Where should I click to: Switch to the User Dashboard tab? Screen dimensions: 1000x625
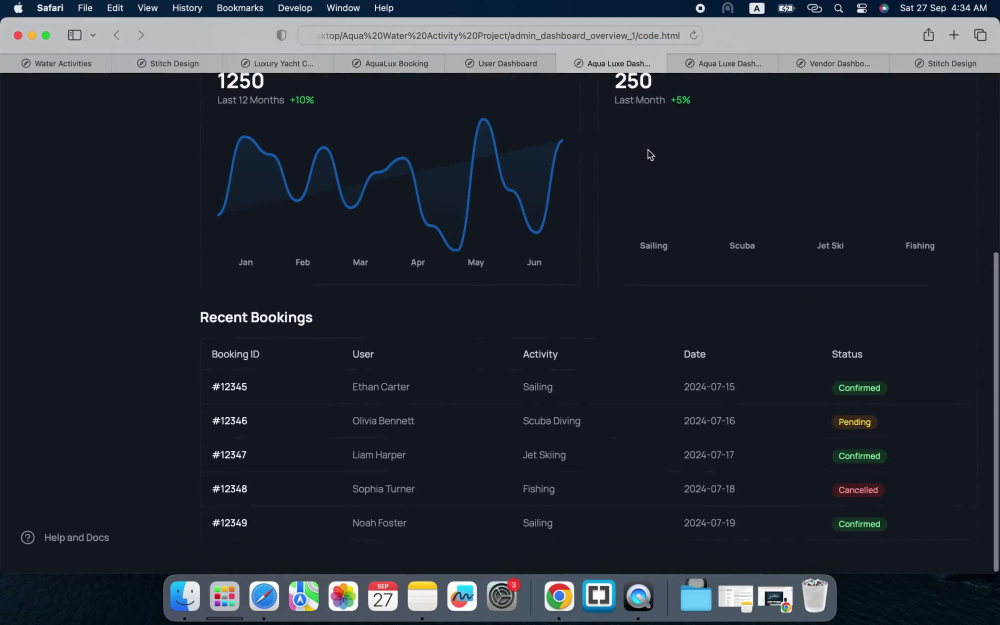[501, 63]
